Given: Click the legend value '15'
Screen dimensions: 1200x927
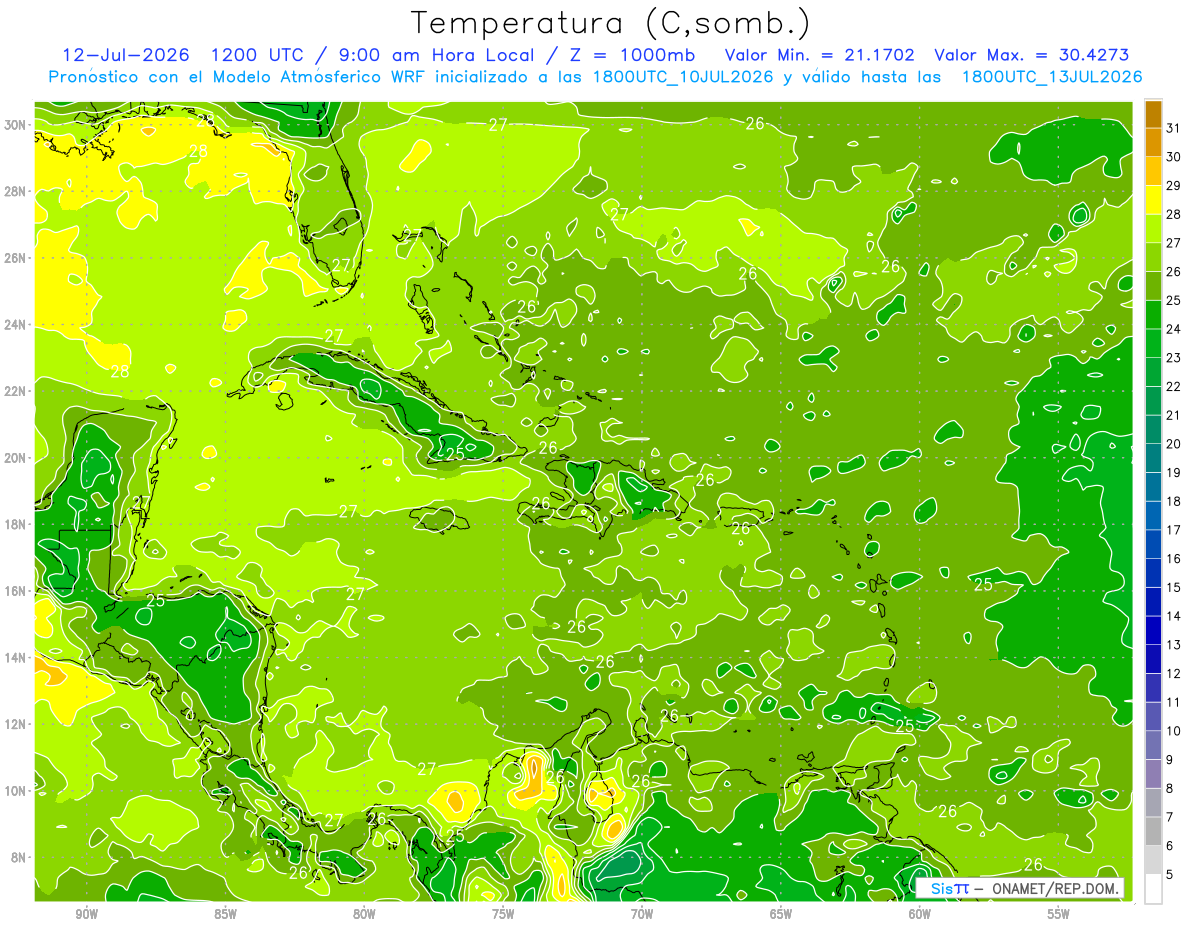Looking at the screenshot, I should point(1174,587).
